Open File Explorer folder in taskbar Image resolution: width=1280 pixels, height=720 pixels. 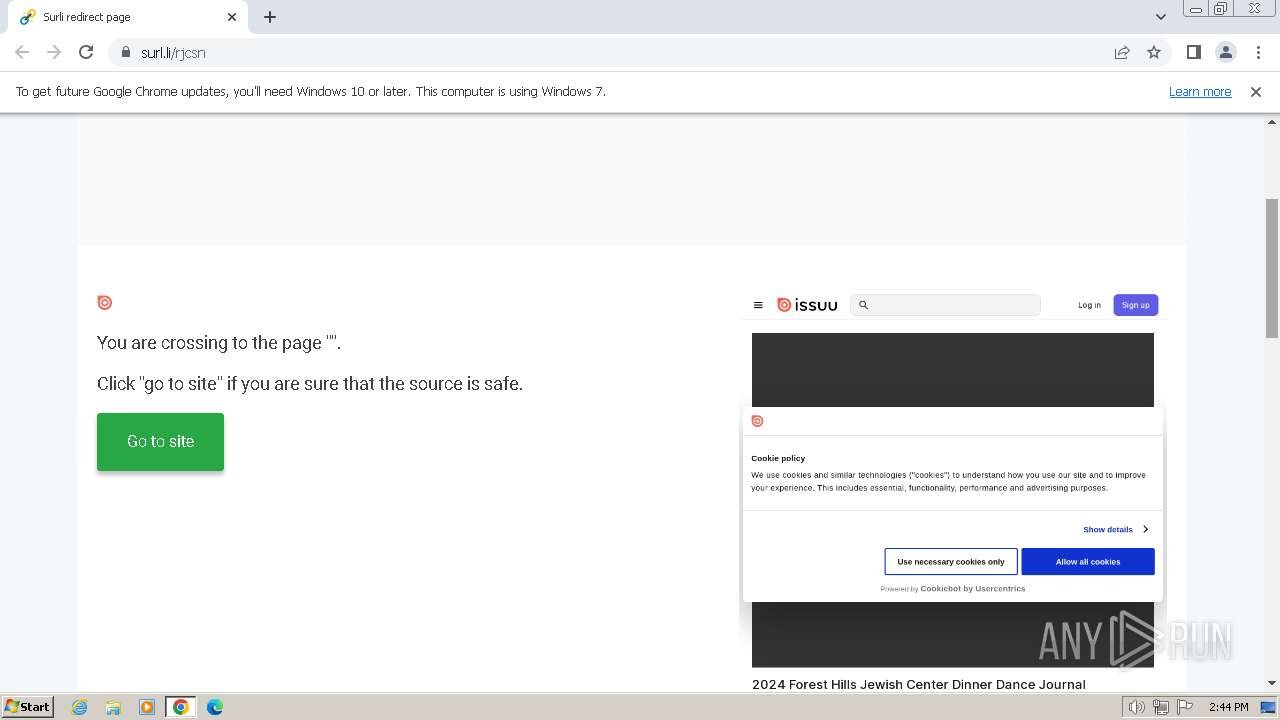pyautogui.click(x=113, y=707)
